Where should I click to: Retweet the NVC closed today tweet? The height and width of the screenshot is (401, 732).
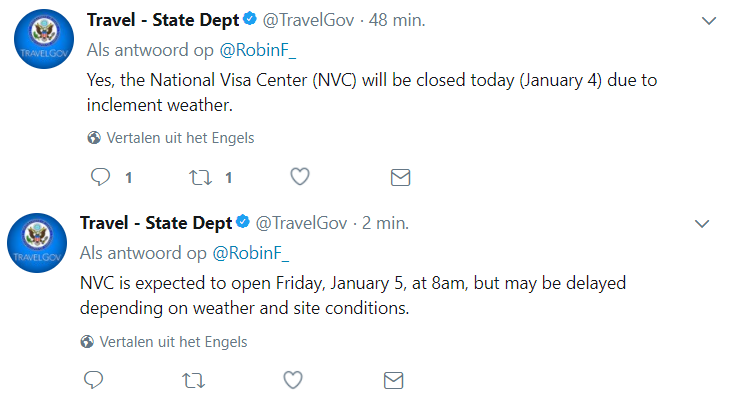pos(200,178)
